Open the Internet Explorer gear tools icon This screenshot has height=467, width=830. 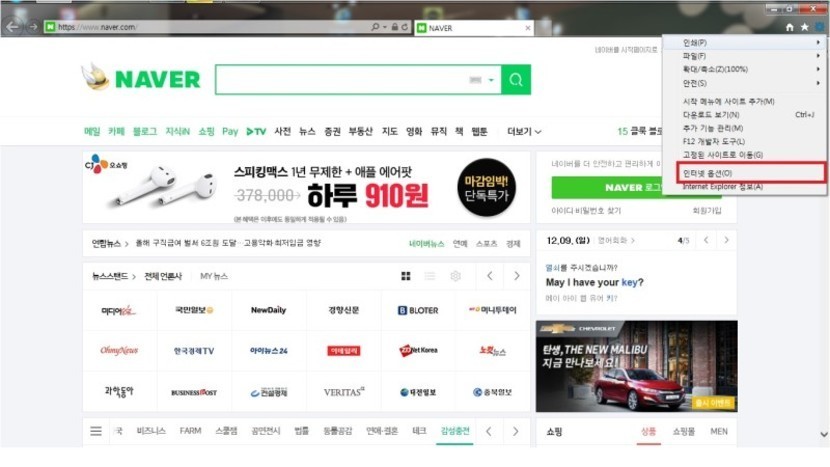click(819, 27)
